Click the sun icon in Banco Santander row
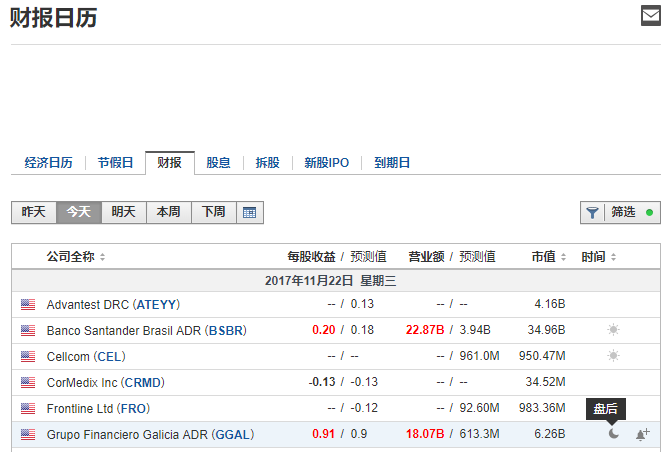The width and height of the screenshot is (664, 452). tap(613, 330)
